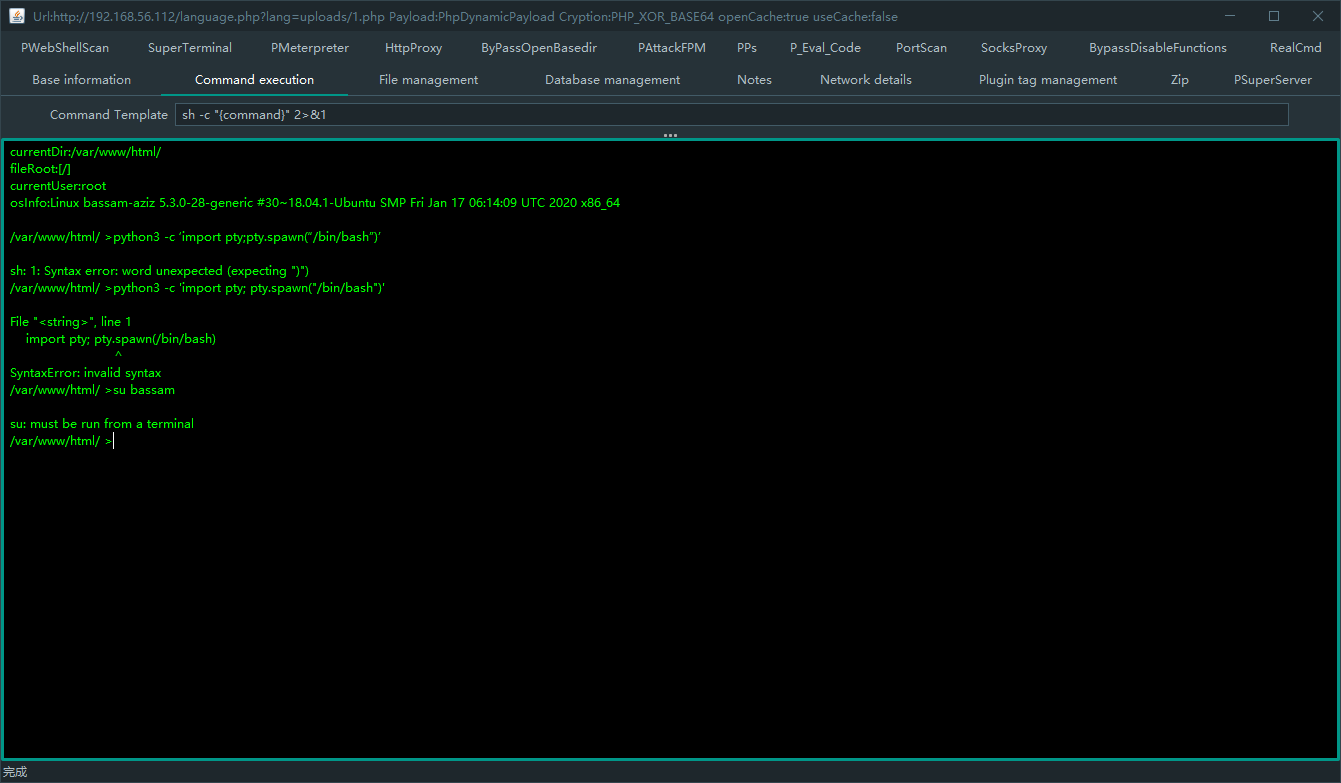
Task: Open the HttpProxy tab
Action: click(x=413, y=47)
